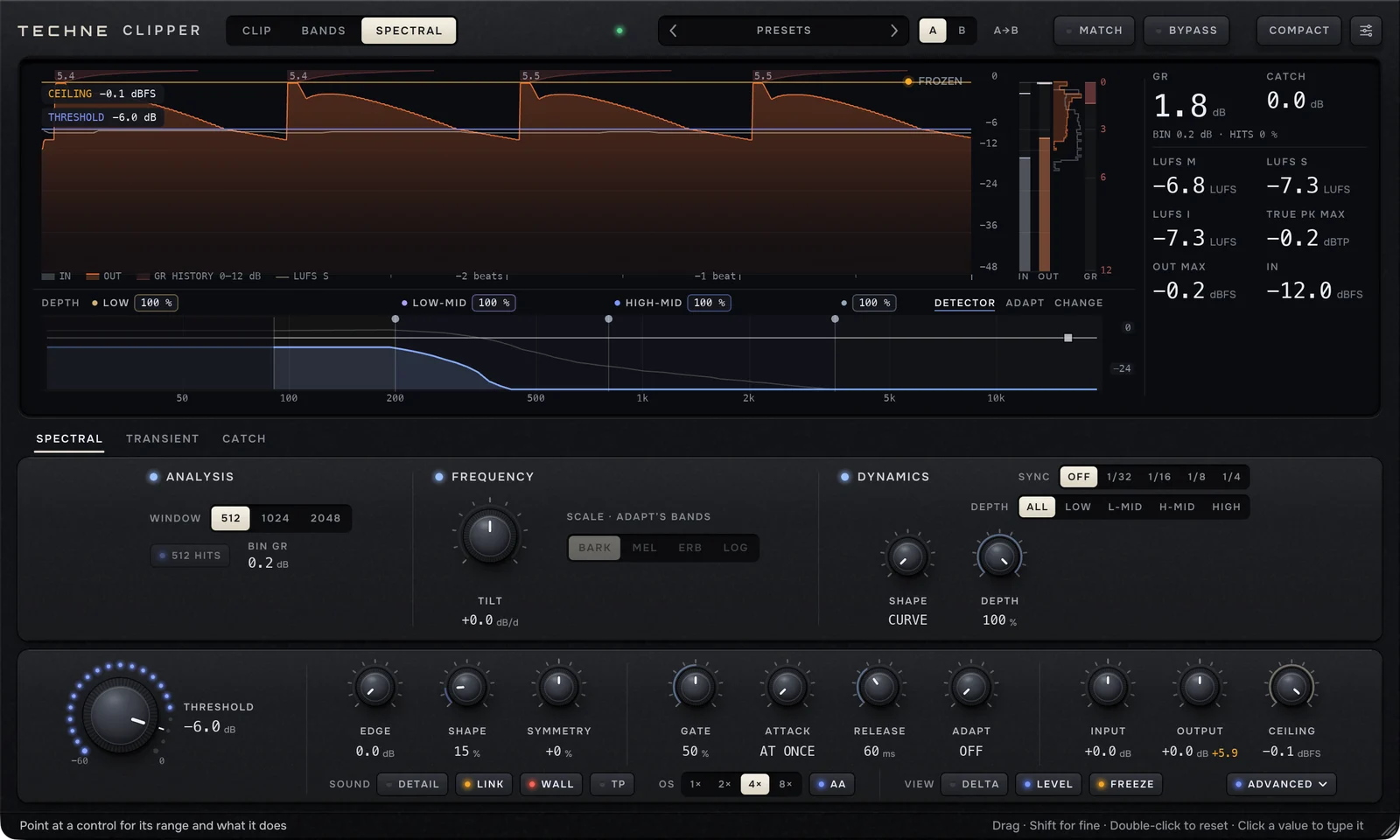Enable the DETAIL sound option

[413, 784]
